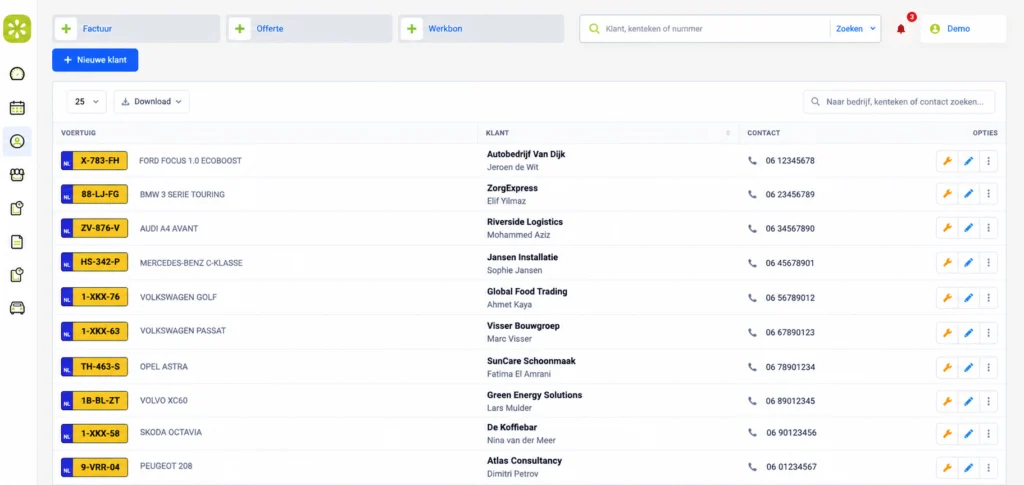
Task: Open the car icon at sidebar bottom
Action: [17, 308]
